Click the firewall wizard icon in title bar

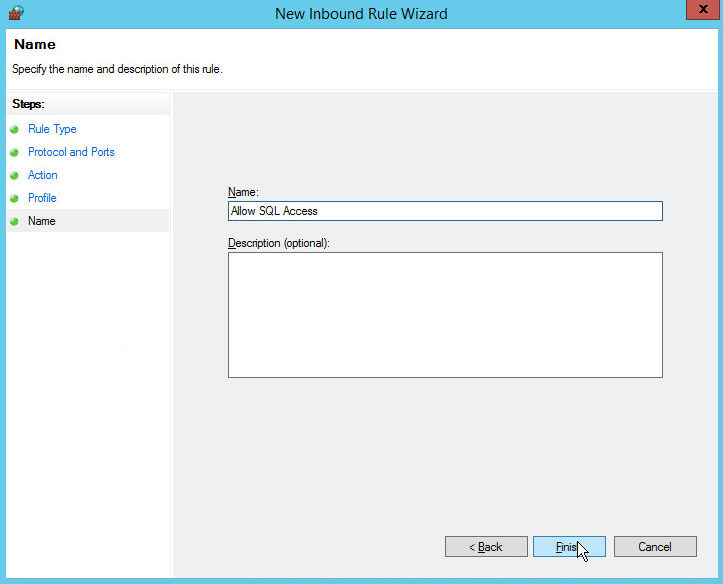point(15,13)
